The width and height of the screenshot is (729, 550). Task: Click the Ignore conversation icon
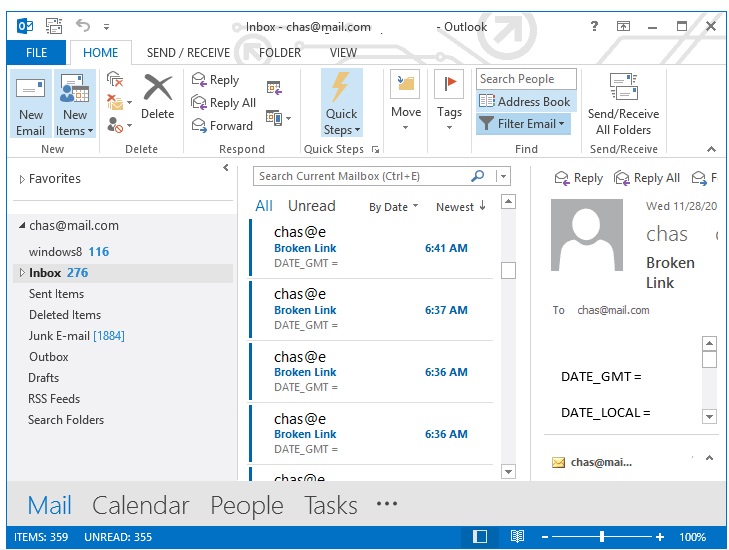click(x=114, y=79)
